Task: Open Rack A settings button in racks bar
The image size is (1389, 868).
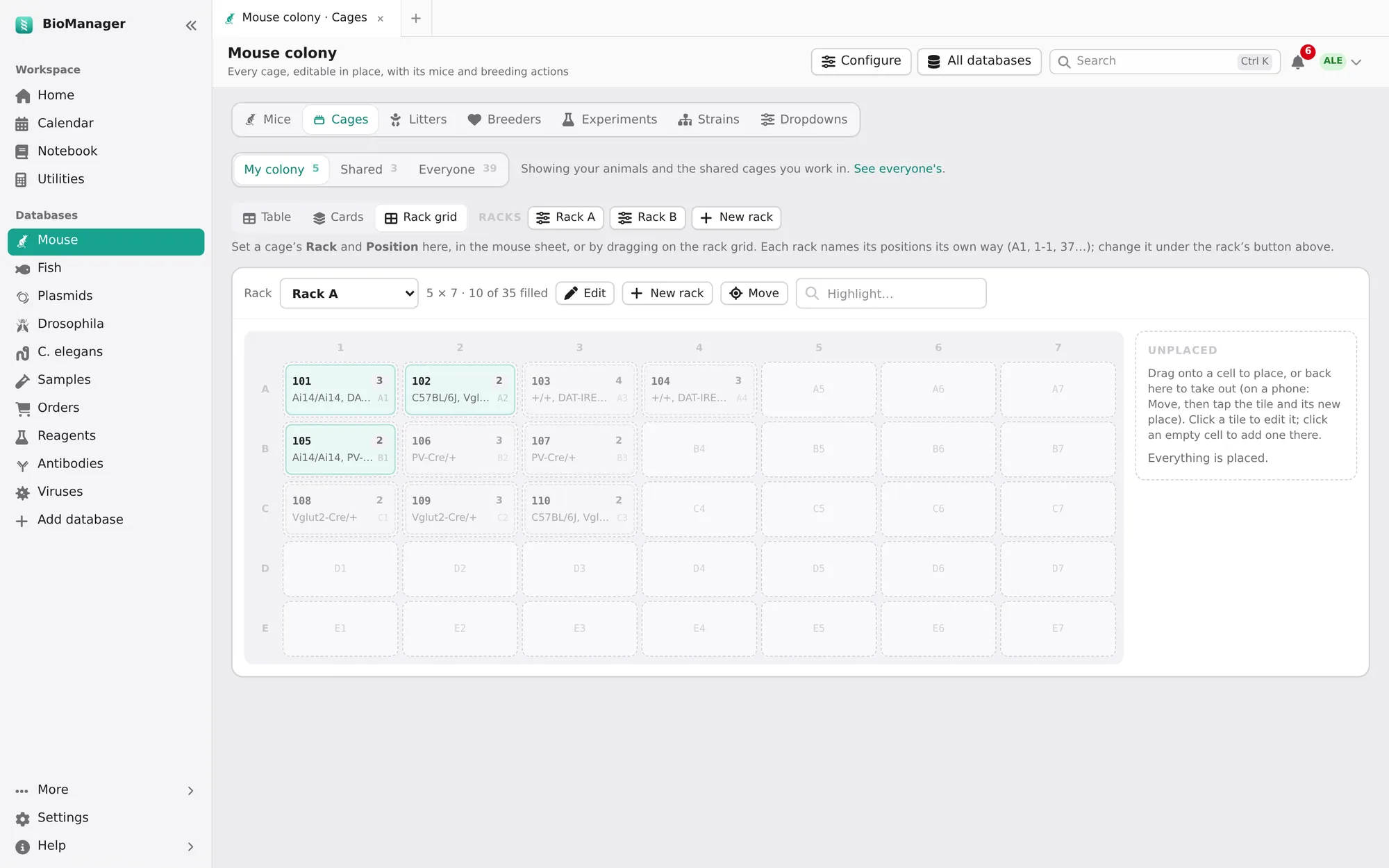Action: (x=565, y=217)
